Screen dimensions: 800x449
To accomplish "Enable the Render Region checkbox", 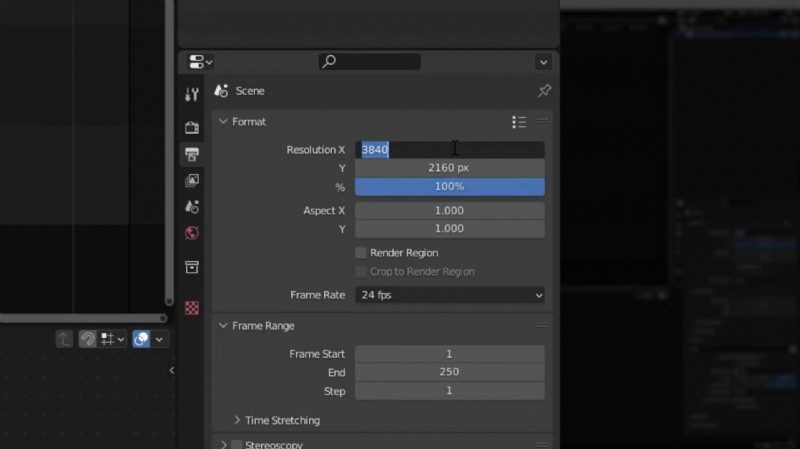I will (361, 253).
